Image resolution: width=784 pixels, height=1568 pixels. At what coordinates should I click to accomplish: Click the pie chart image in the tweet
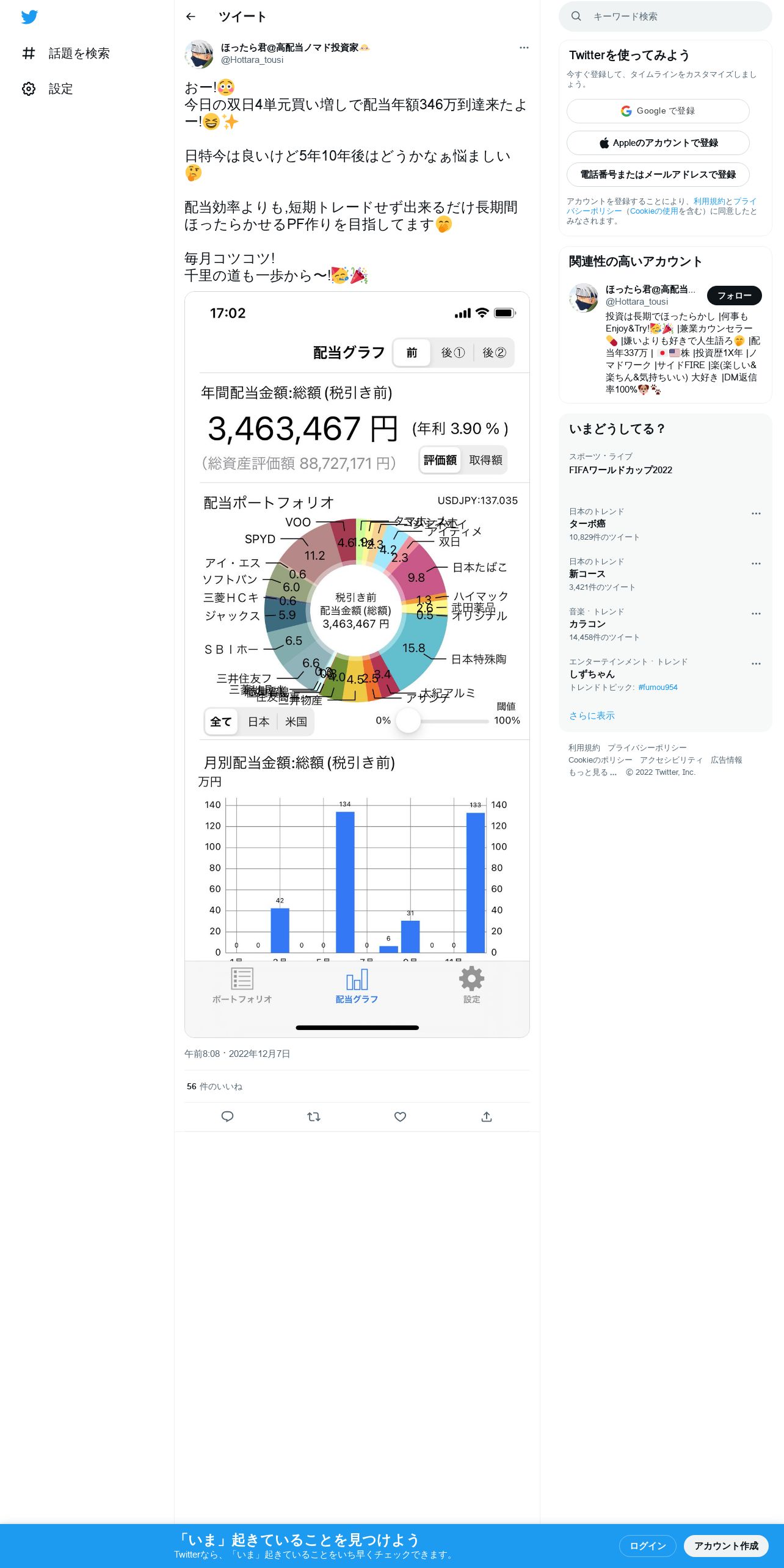click(356, 611)
